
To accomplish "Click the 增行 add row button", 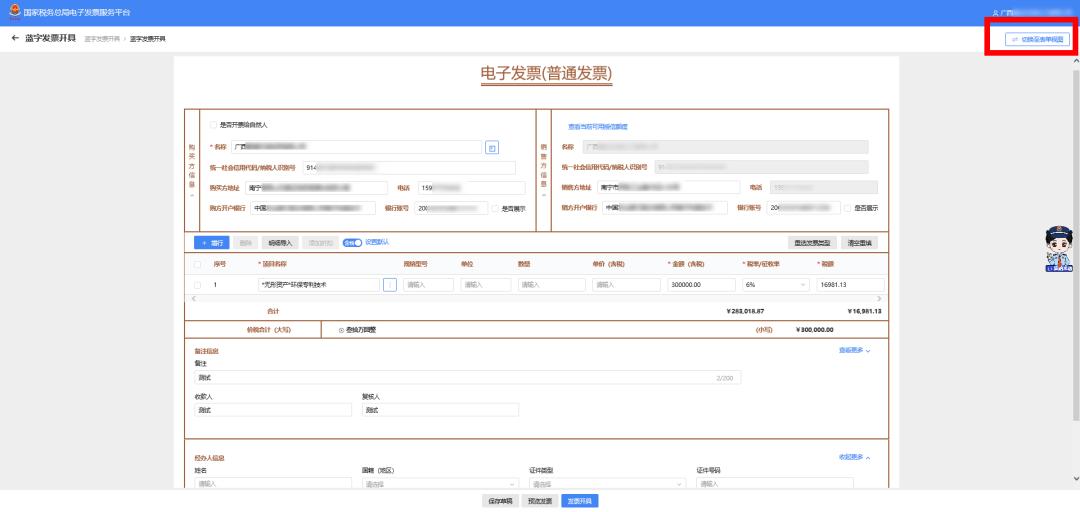I will 211,243.
